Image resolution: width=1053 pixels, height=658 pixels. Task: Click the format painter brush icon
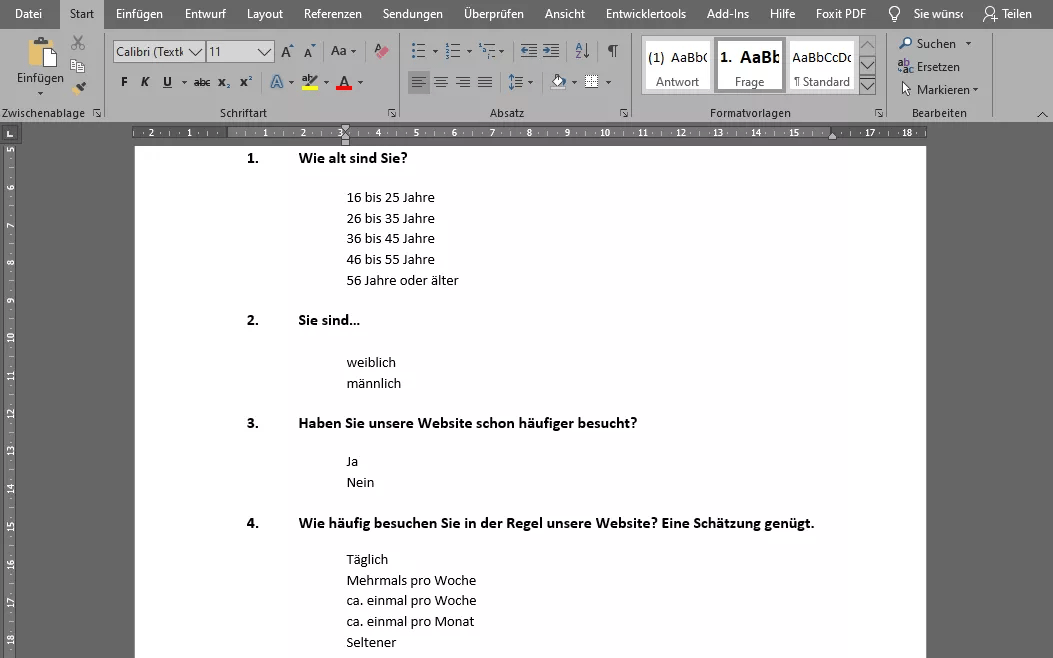pos(78,88)
